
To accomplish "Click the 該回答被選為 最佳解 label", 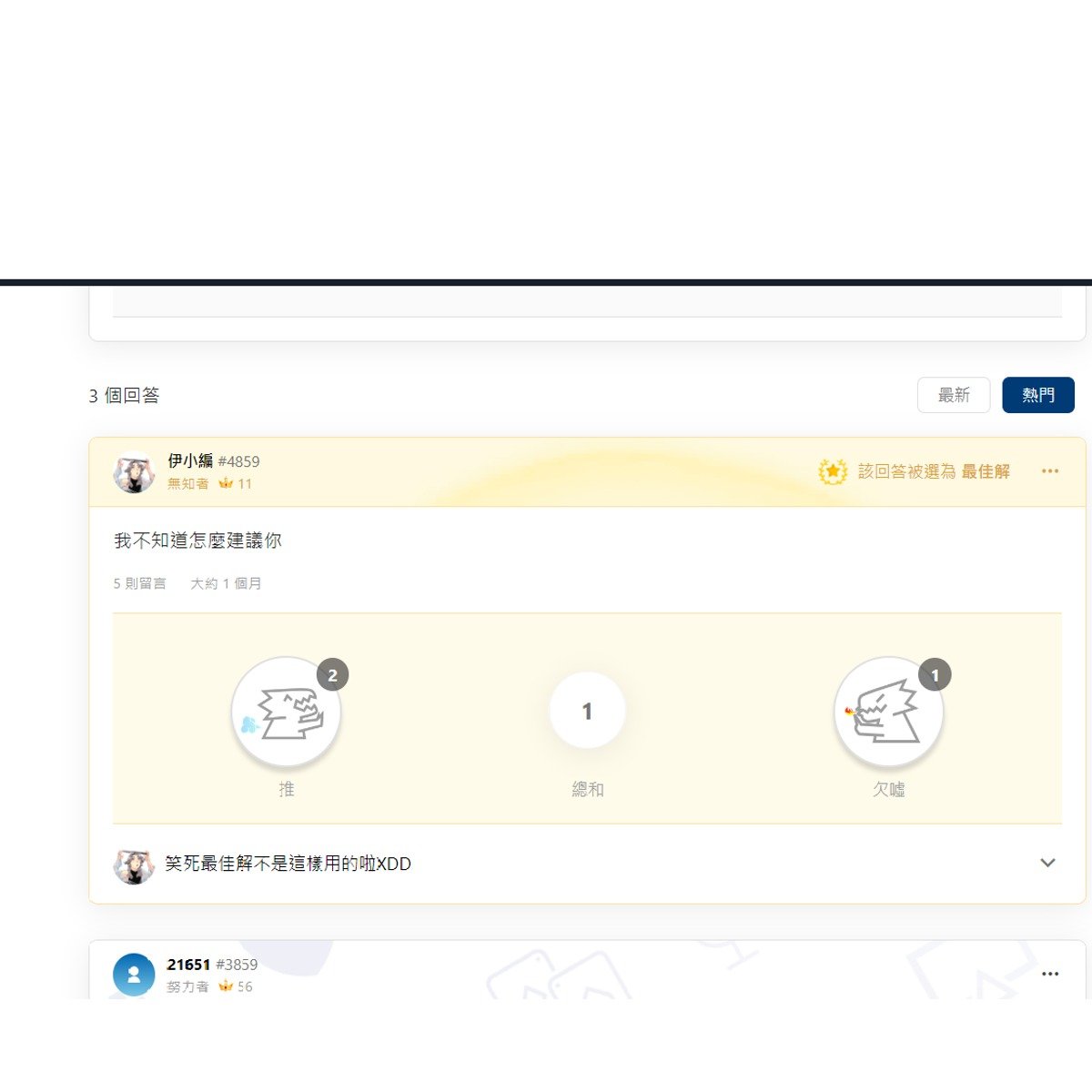I will pos(934,471).
